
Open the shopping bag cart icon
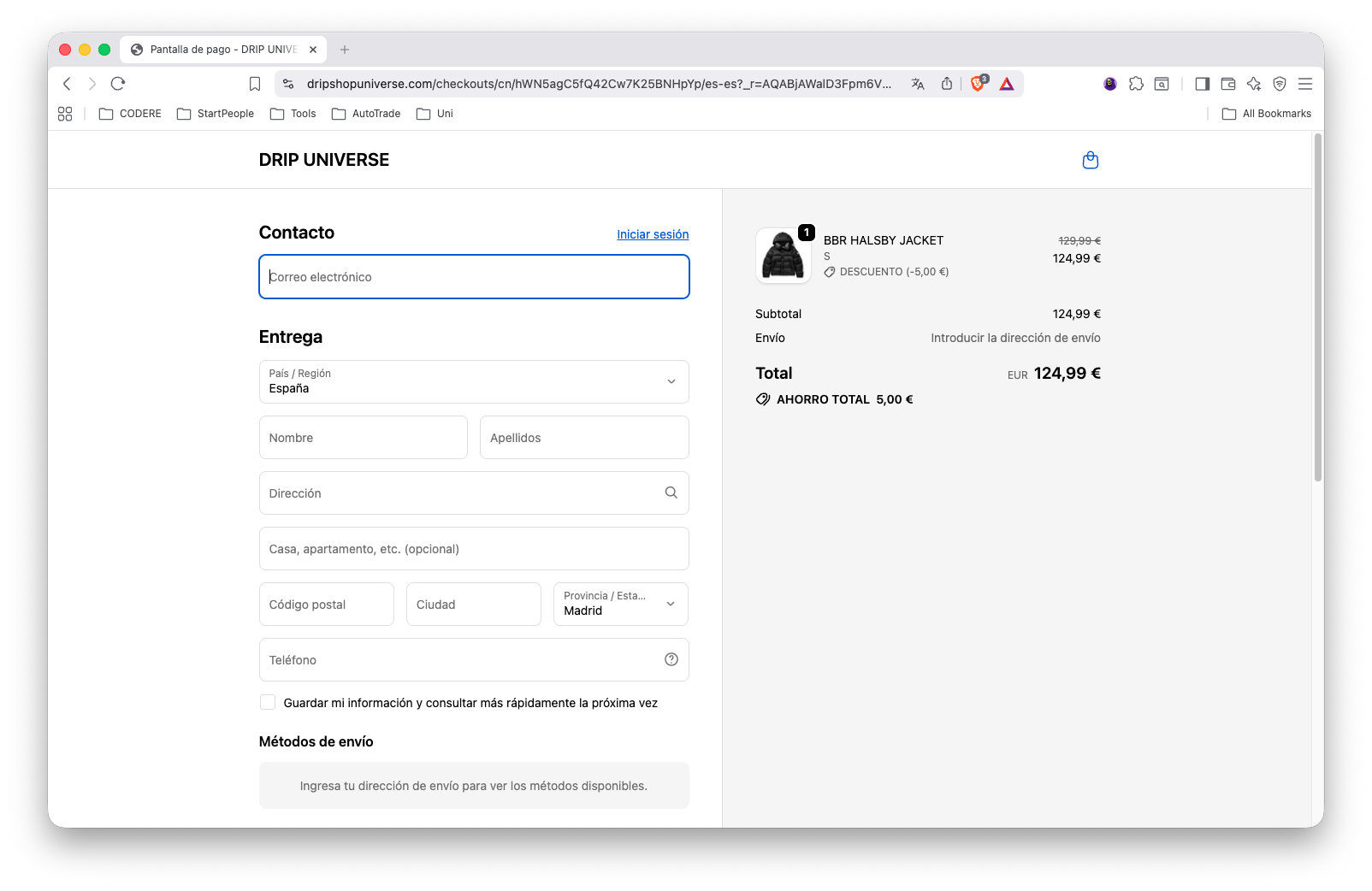(1090, 160)
